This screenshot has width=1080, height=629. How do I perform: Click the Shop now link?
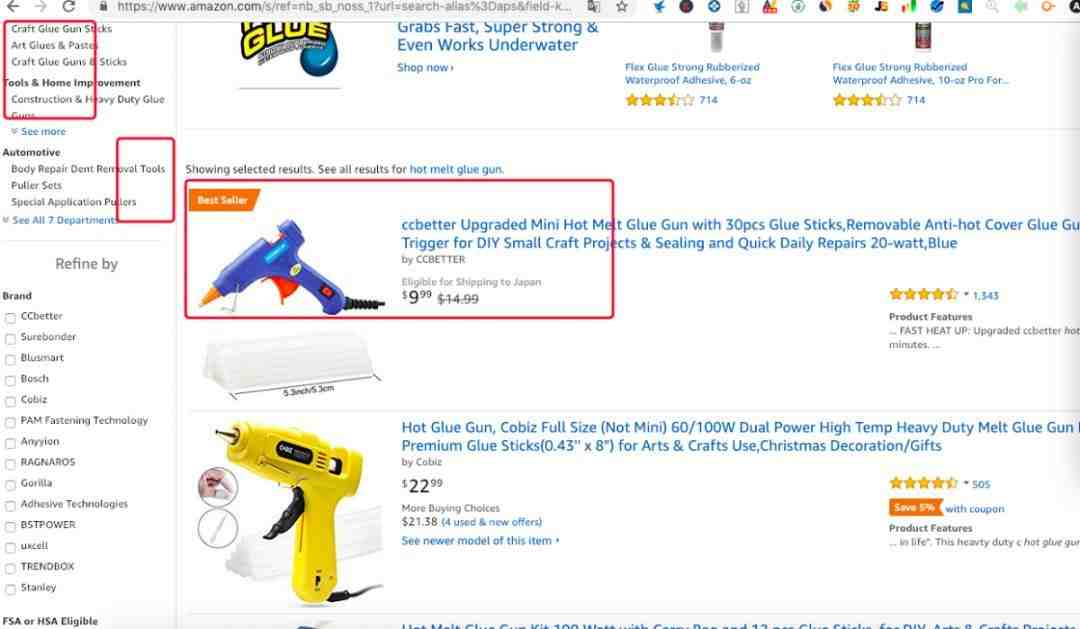425,68
